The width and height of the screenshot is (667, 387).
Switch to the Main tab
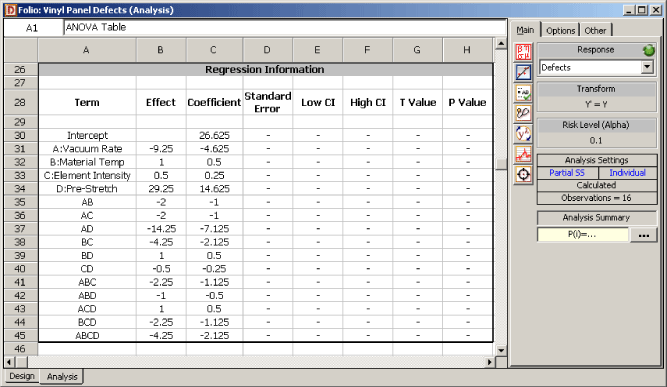[x=525, y=30]
